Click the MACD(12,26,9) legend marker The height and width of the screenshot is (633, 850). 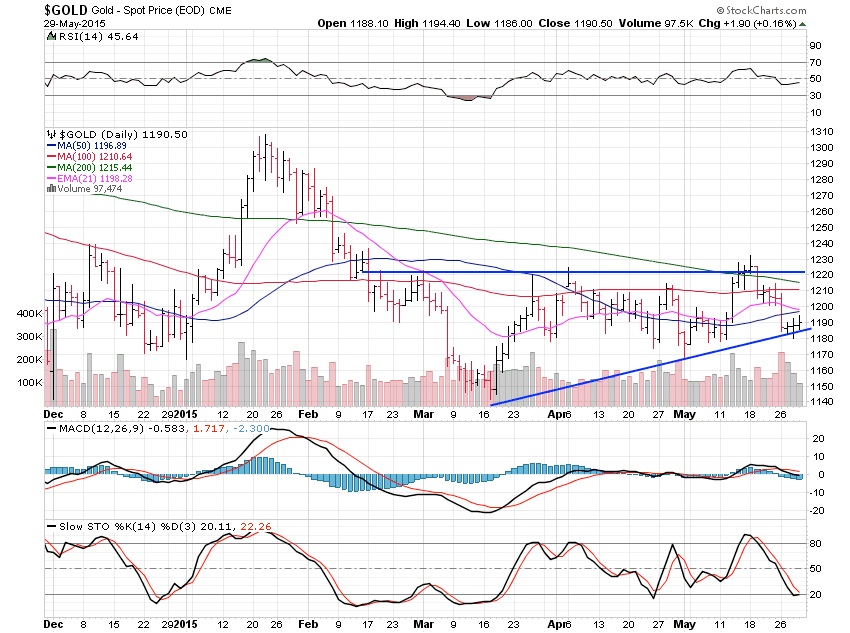(x=52, y=428)
